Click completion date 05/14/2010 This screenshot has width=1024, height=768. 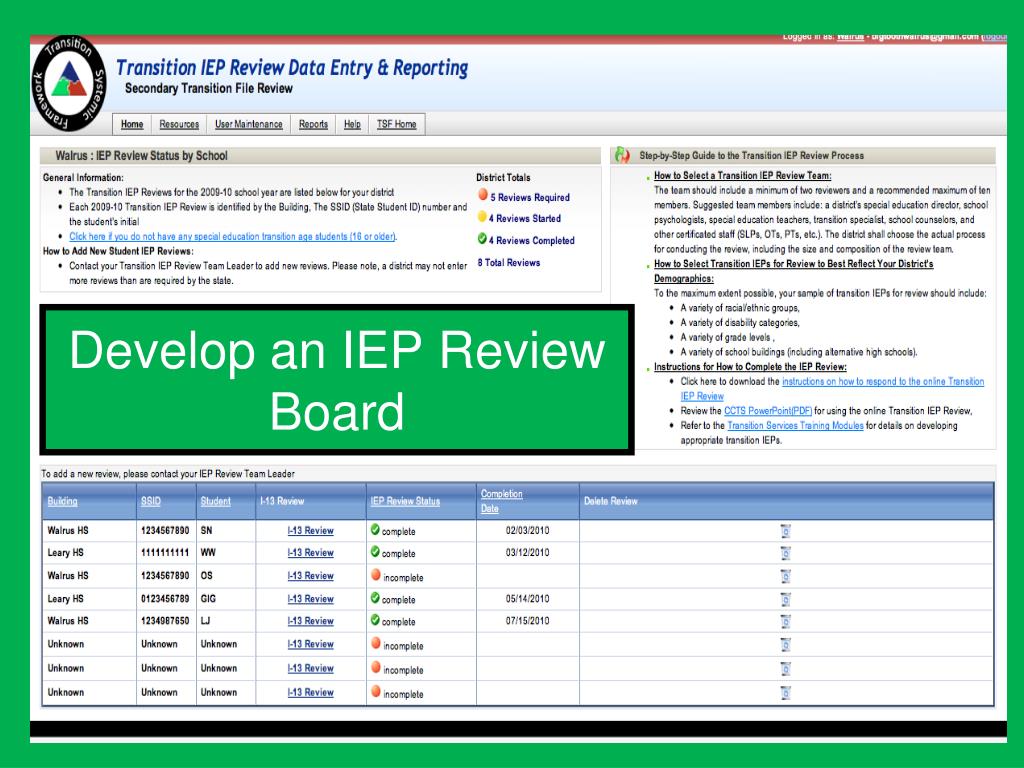coord(527,599)
